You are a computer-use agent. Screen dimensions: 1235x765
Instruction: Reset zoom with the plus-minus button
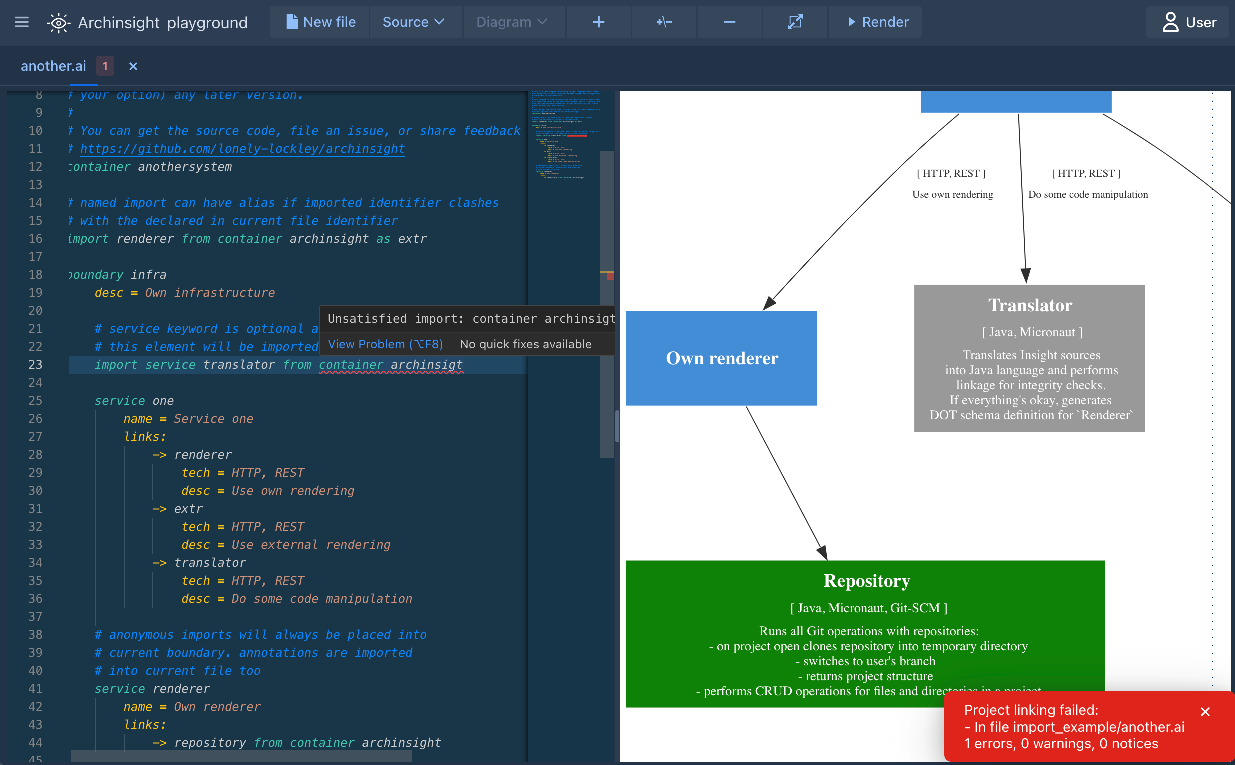[664, 22]
